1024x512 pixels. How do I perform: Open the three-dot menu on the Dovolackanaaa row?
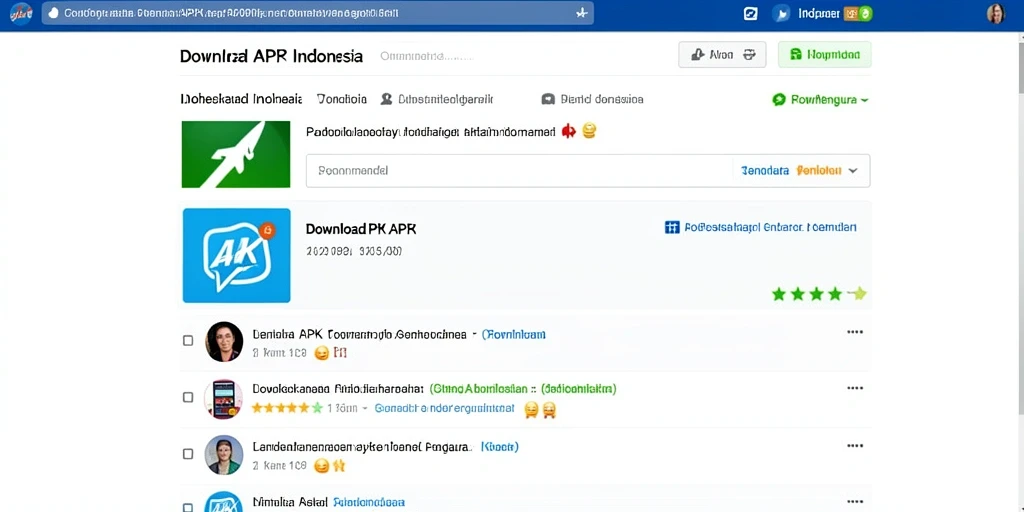click(855, 388)
